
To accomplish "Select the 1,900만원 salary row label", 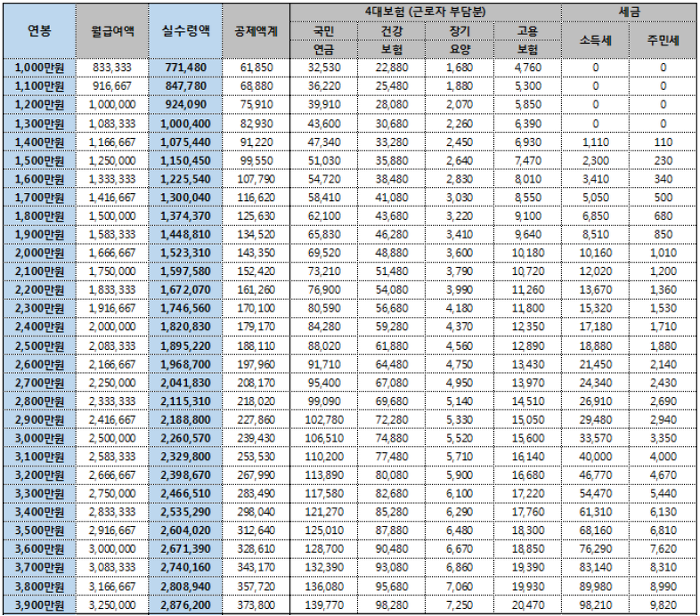I will coord(40,235).
